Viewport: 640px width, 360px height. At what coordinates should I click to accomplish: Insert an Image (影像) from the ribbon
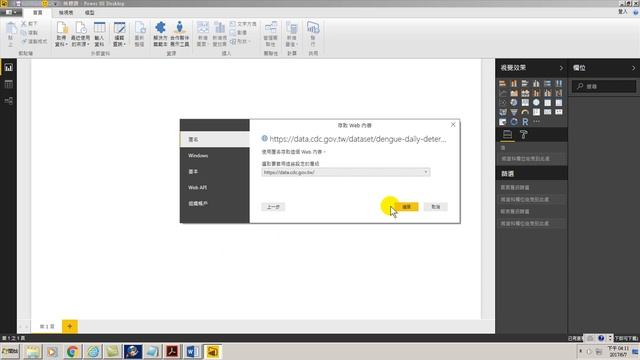(x=238, y=33)
